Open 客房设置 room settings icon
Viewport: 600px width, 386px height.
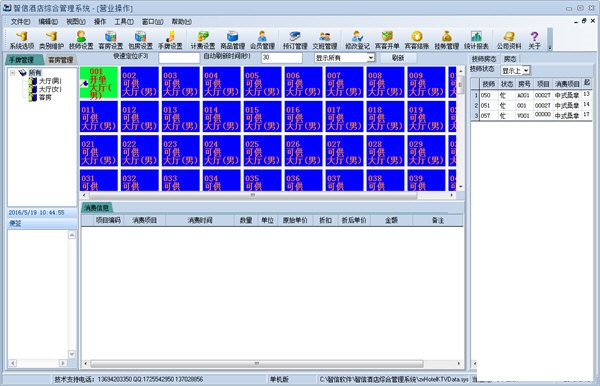pyautogui.click(x=111, y=40)
